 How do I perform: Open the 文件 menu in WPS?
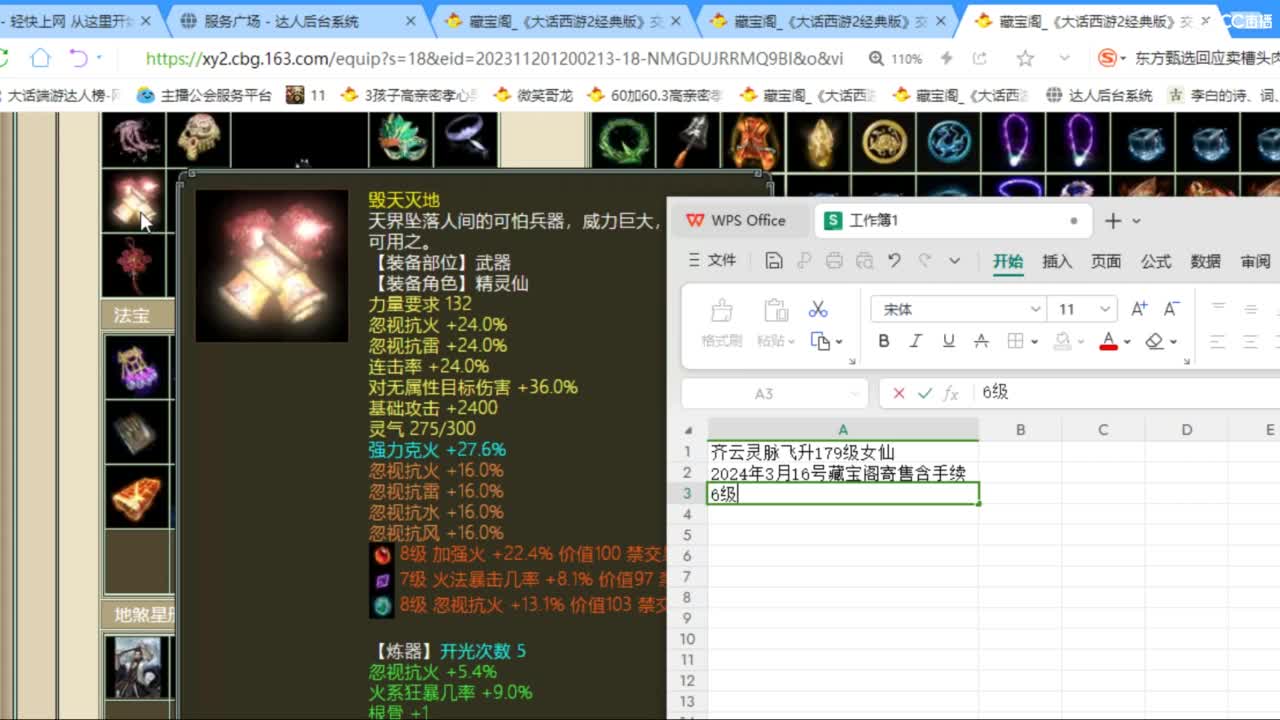pyautogui.click(x=713, y=261)
